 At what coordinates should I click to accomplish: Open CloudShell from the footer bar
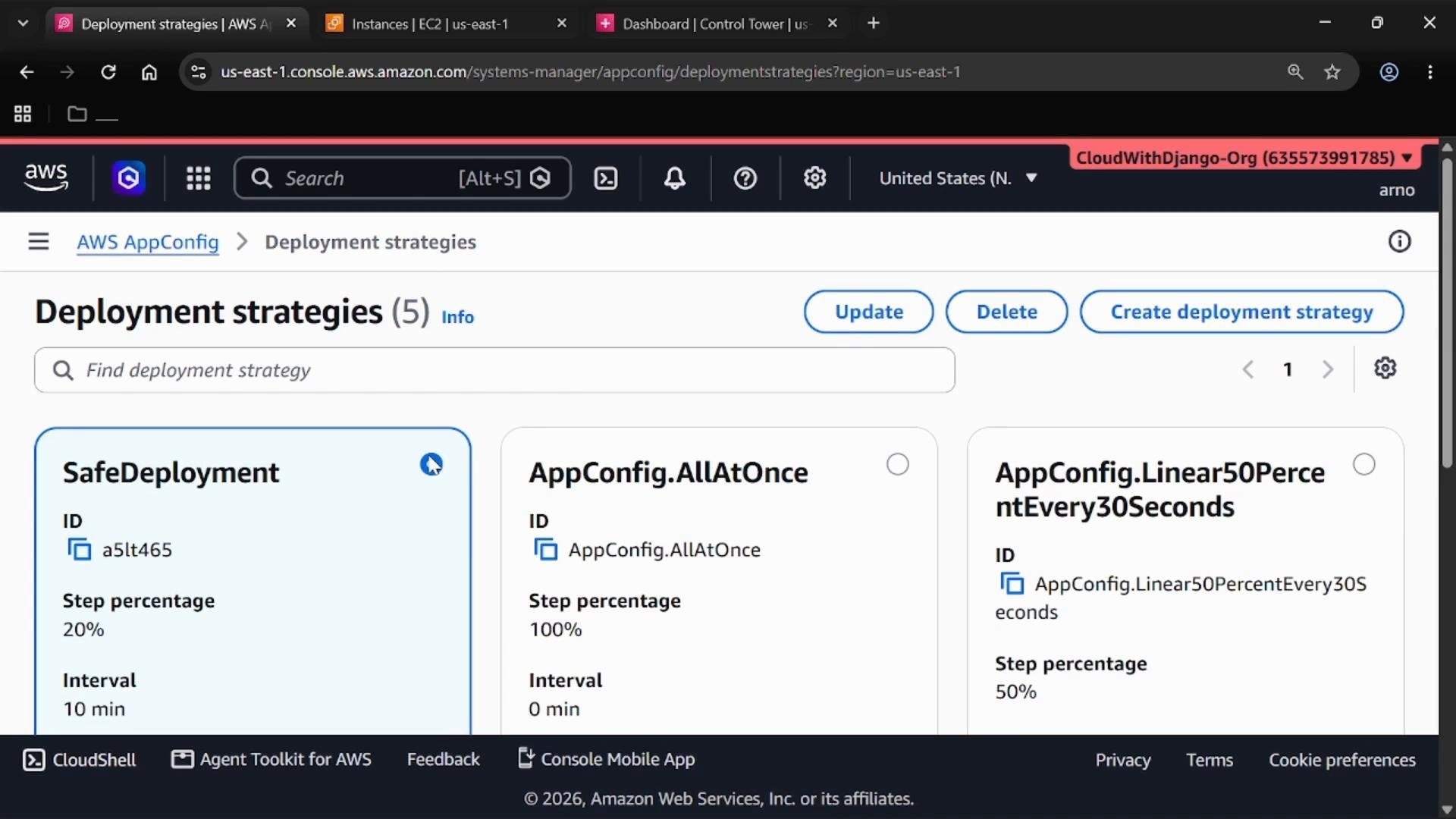click(x=80, y=760)
